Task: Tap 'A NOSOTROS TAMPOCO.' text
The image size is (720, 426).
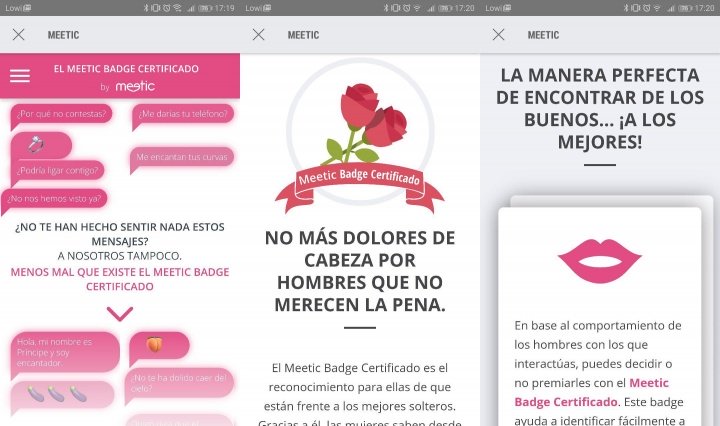Action: point(120,256)
